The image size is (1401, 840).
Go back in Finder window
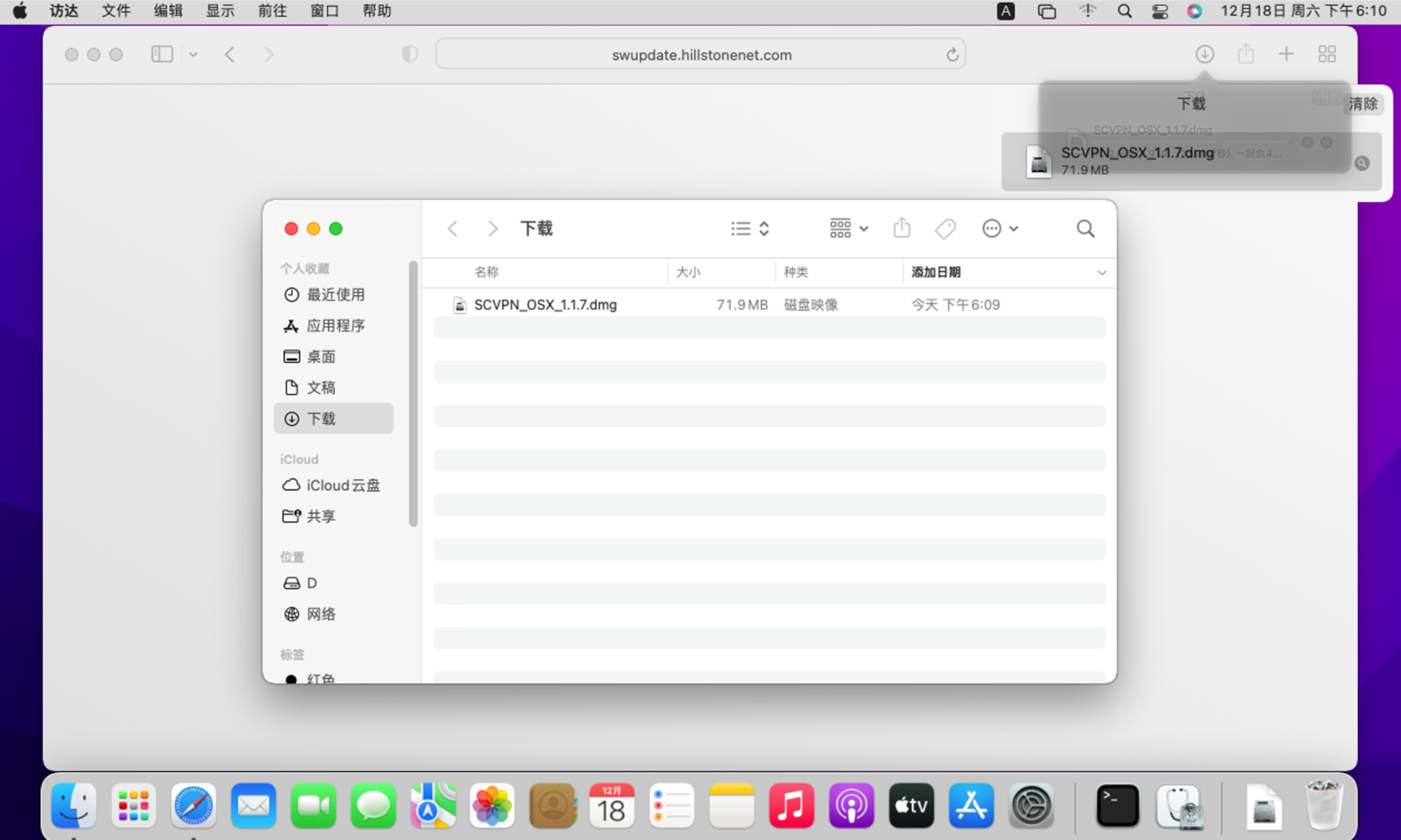[453, 228]
